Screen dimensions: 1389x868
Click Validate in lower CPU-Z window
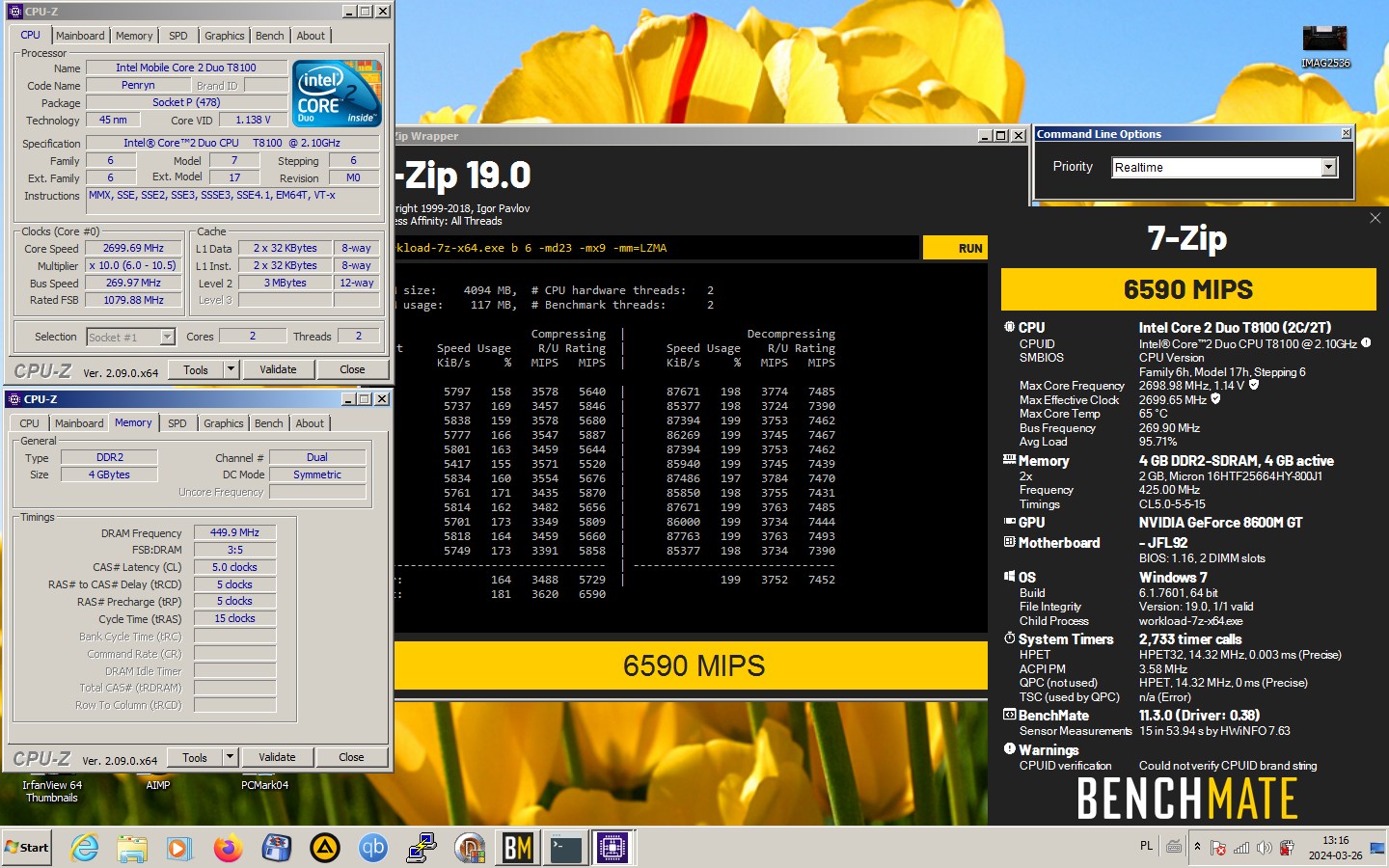(277, 757)
